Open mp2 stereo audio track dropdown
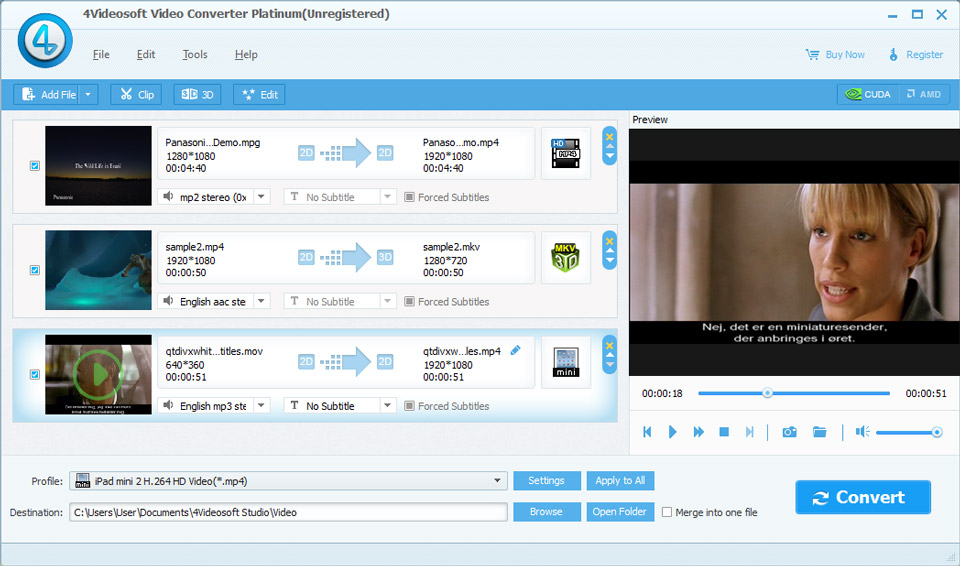Viewport: 960px width, 566px height. click(261, 197)
